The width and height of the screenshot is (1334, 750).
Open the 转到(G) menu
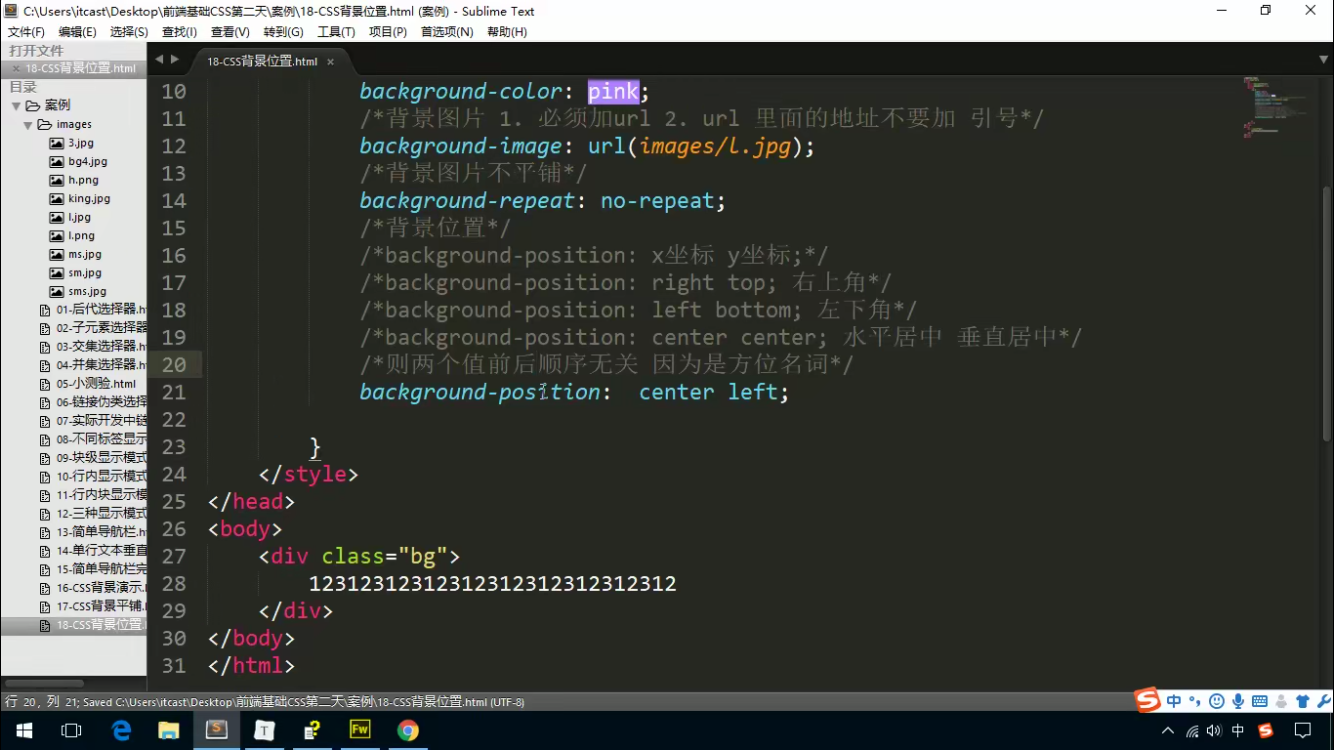click(283, 32)
